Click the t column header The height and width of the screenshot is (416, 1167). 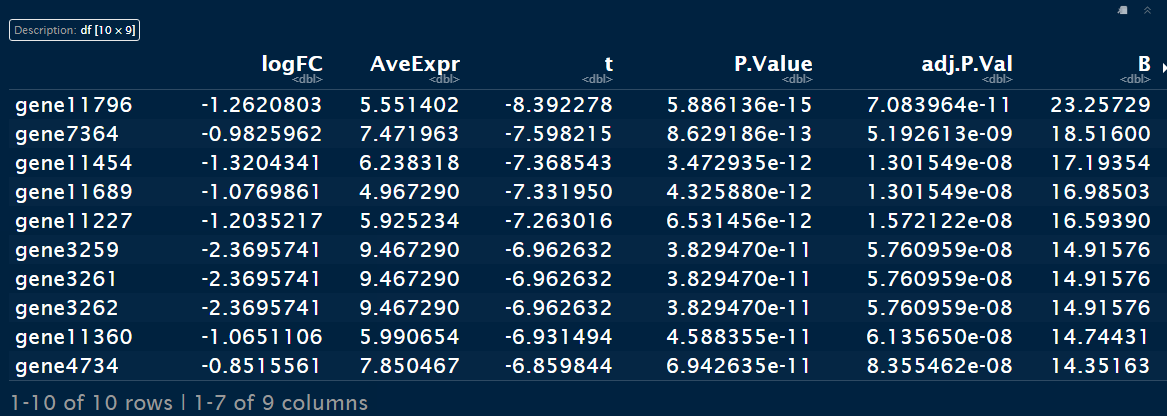608,65
